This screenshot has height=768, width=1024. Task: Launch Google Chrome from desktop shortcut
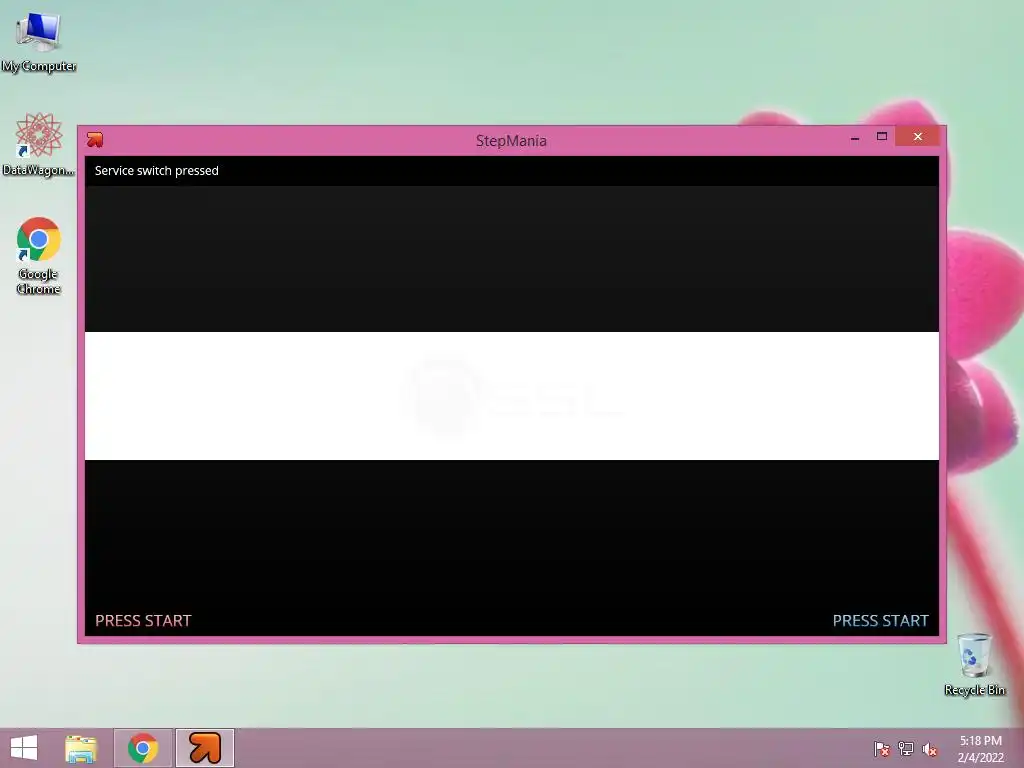(39, 255)
